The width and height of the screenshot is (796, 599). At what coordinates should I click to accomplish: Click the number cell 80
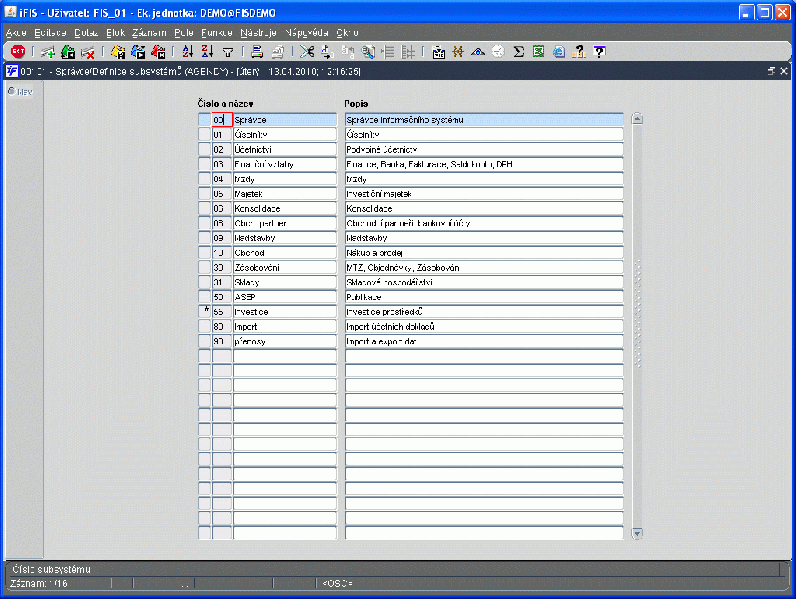pyautogui.click(x=222, y=326)
